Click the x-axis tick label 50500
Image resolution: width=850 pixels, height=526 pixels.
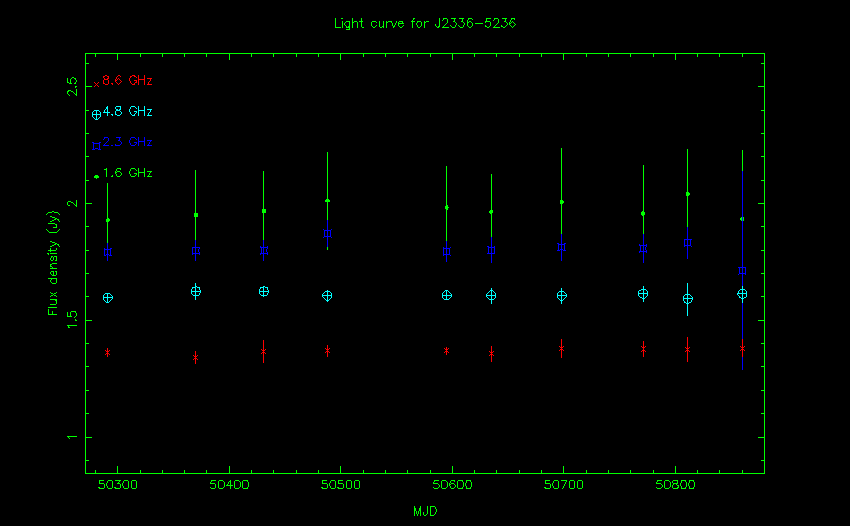[340, 485]
